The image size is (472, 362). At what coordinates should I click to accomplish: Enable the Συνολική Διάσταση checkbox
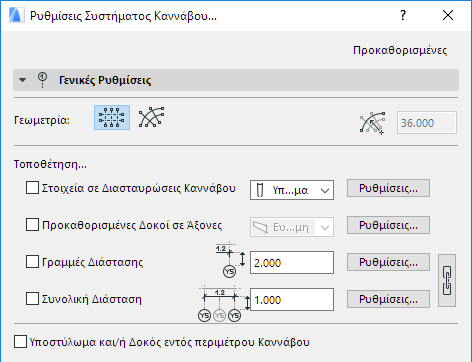32,299
